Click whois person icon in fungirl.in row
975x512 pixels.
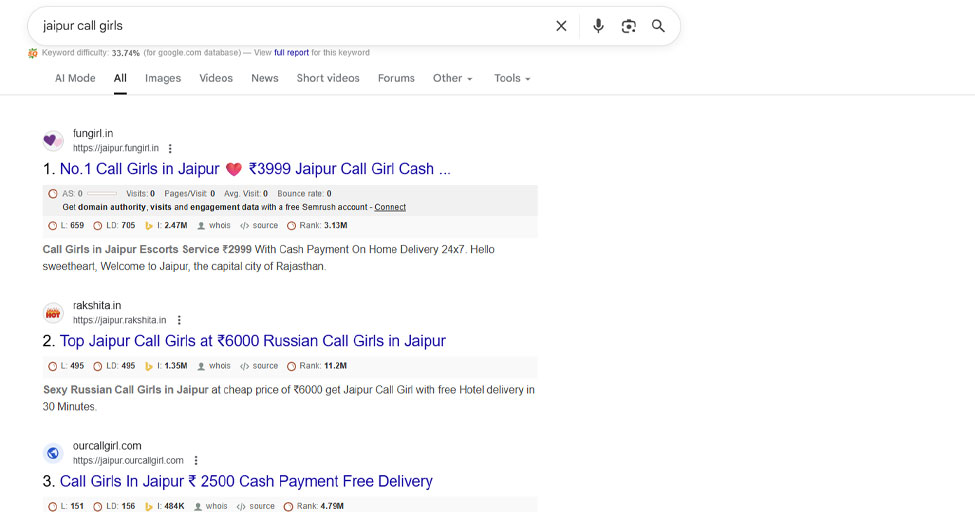click(201, 226)
